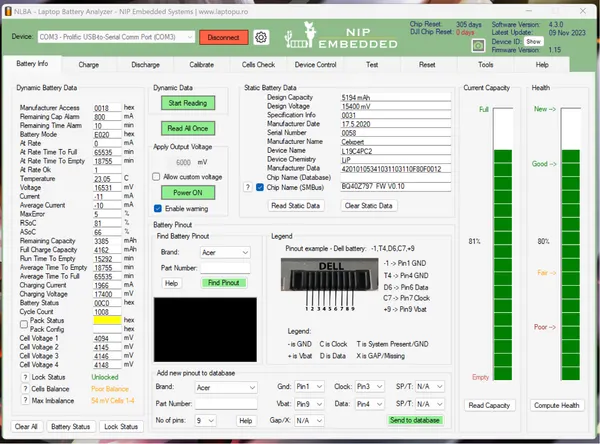Click the ? icon next to Max Imbalance

tap(24, 401)
